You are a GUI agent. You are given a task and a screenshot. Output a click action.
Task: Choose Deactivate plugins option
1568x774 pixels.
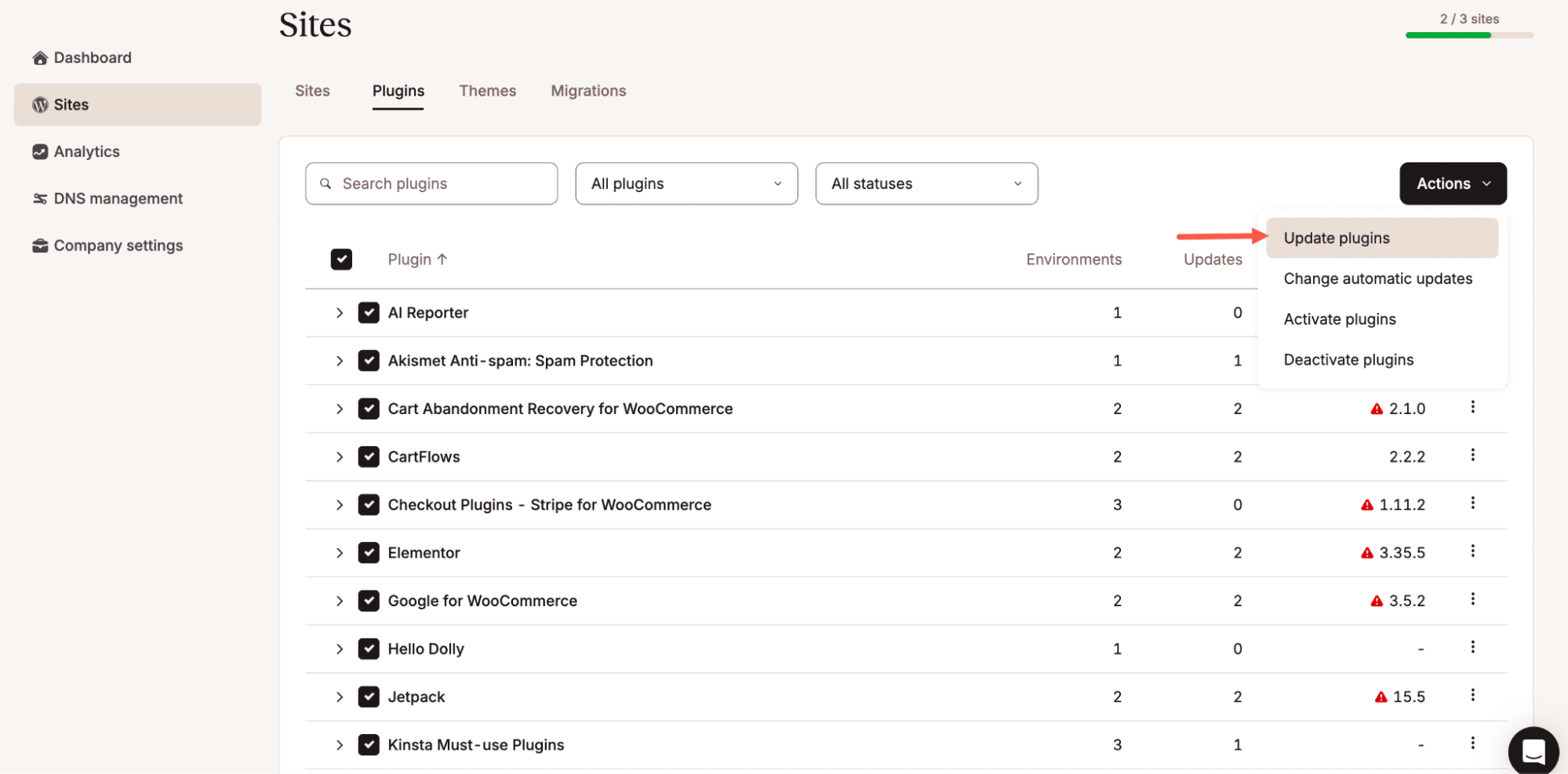point(1348,359)
